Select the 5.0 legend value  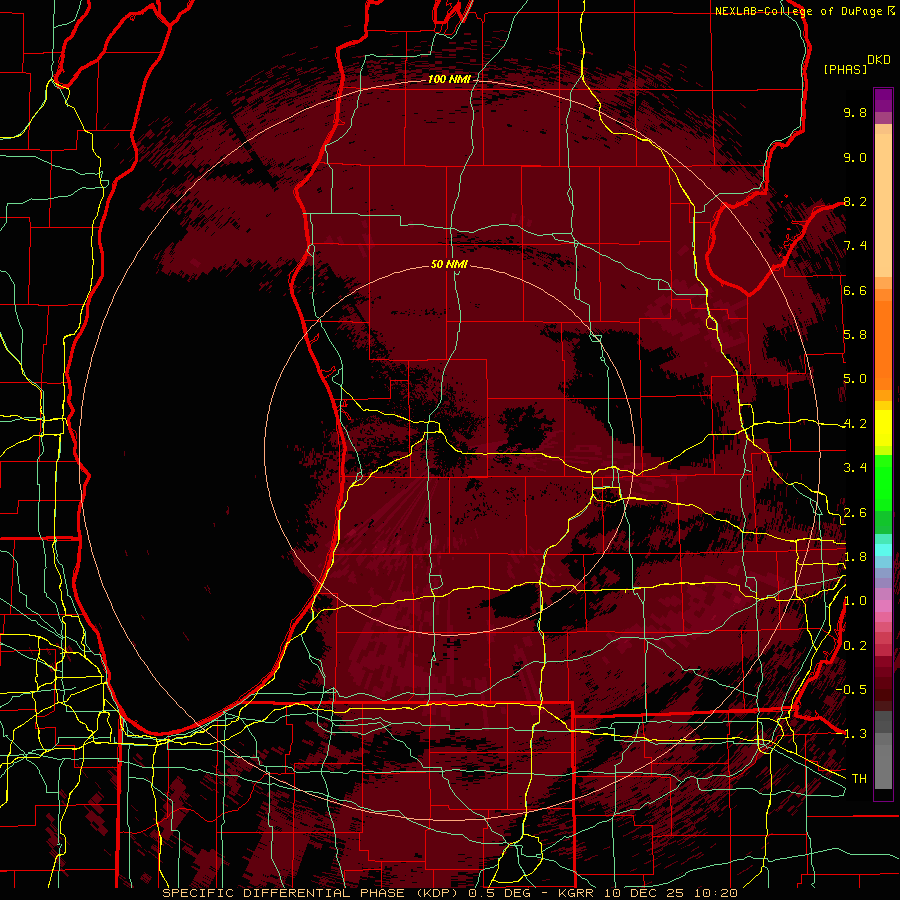[855, 379]
